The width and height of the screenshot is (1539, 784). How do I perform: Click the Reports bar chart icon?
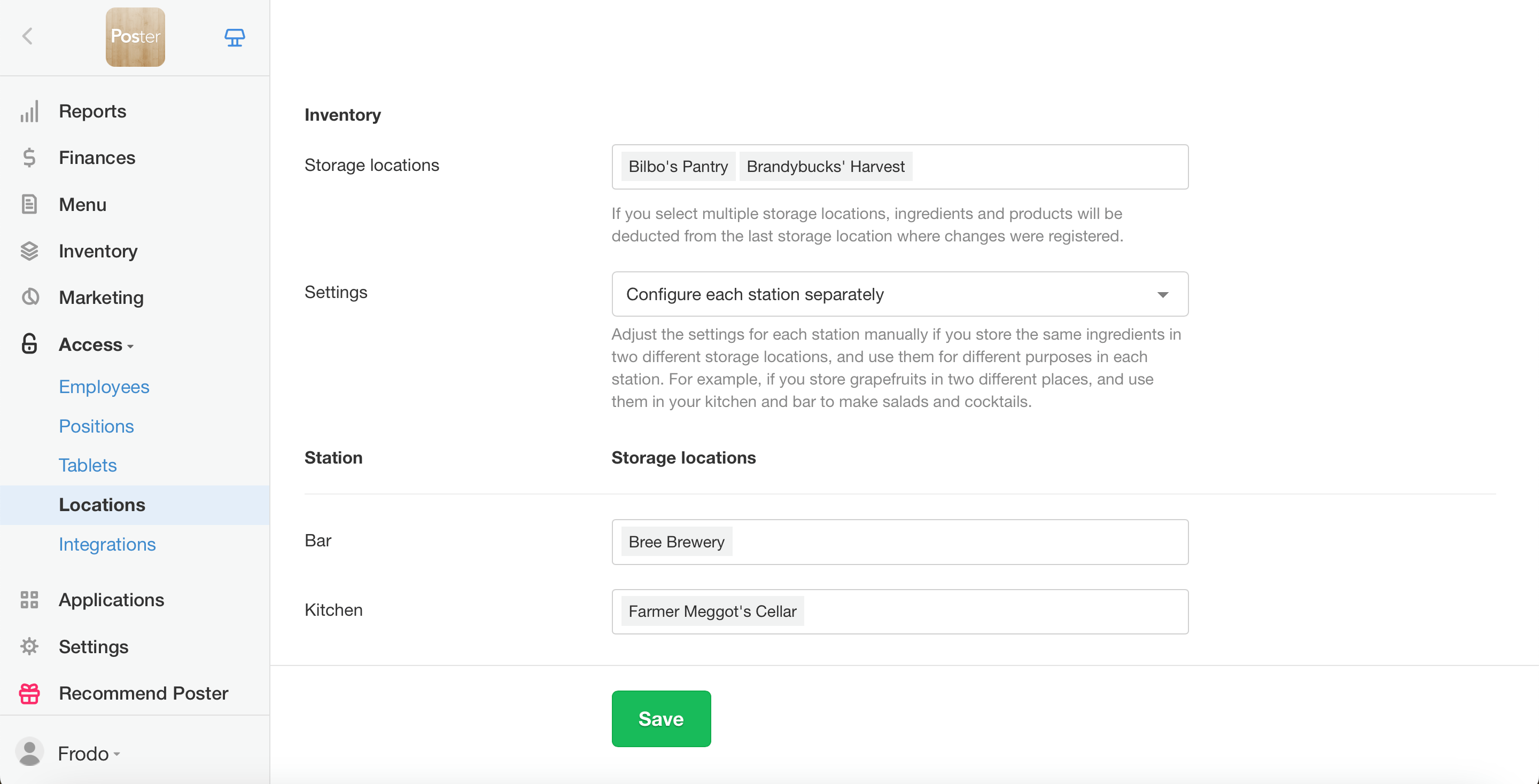click(29, 112)
